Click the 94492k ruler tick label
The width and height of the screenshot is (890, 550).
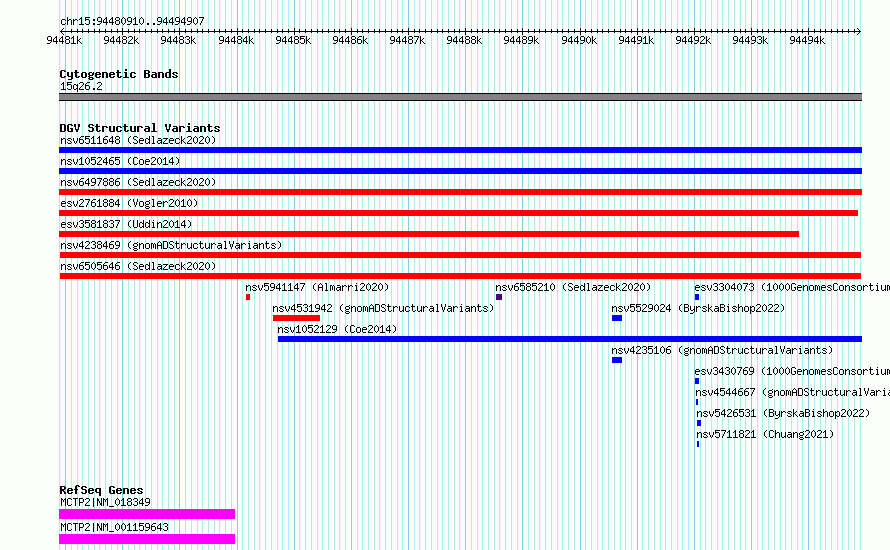(693, 40)
